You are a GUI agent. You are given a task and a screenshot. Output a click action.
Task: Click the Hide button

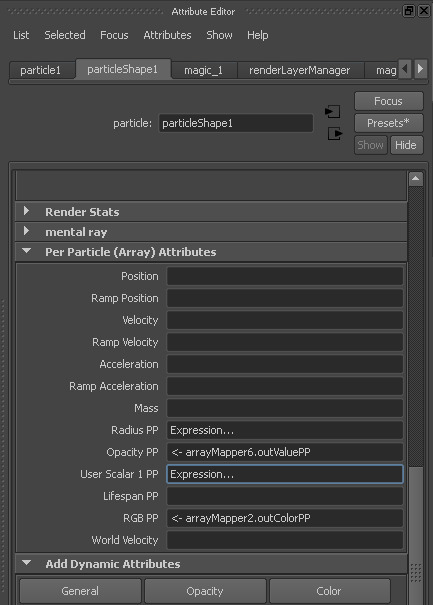tap(406, 145)
